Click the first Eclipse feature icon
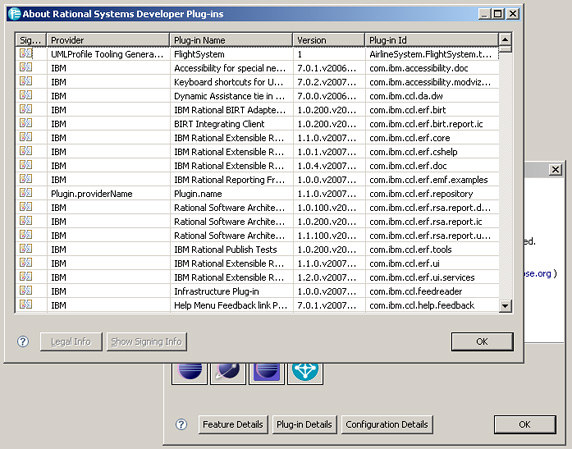572x449 pixels. 190,373
